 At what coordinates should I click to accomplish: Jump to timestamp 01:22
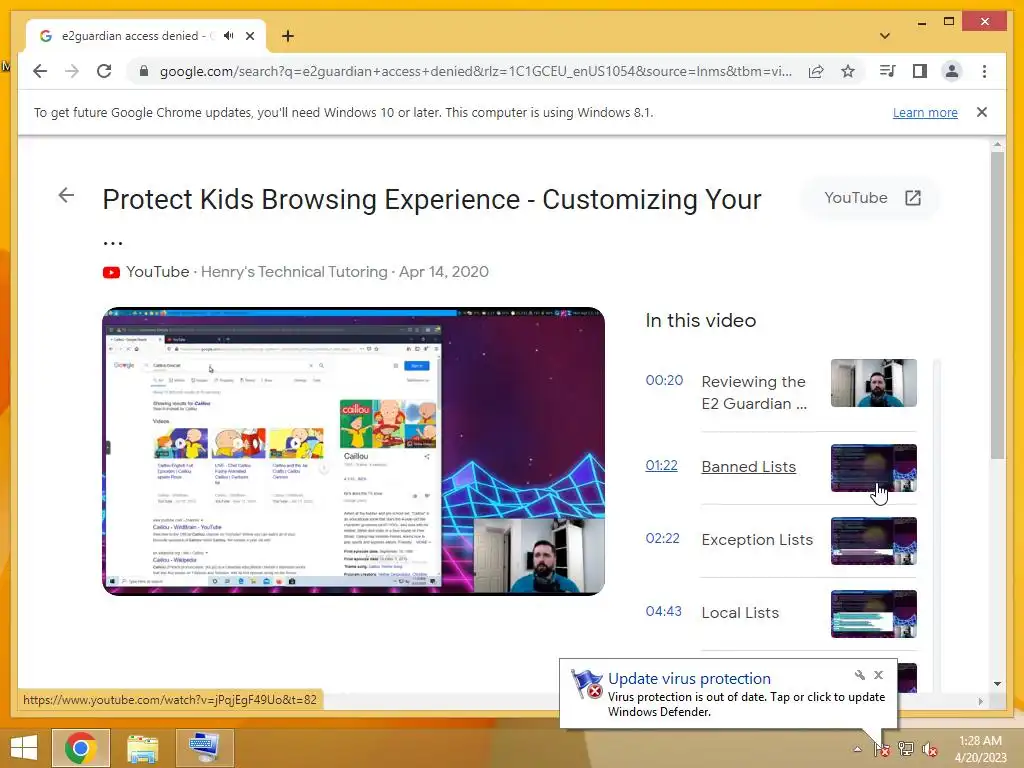tap(661, 466)
